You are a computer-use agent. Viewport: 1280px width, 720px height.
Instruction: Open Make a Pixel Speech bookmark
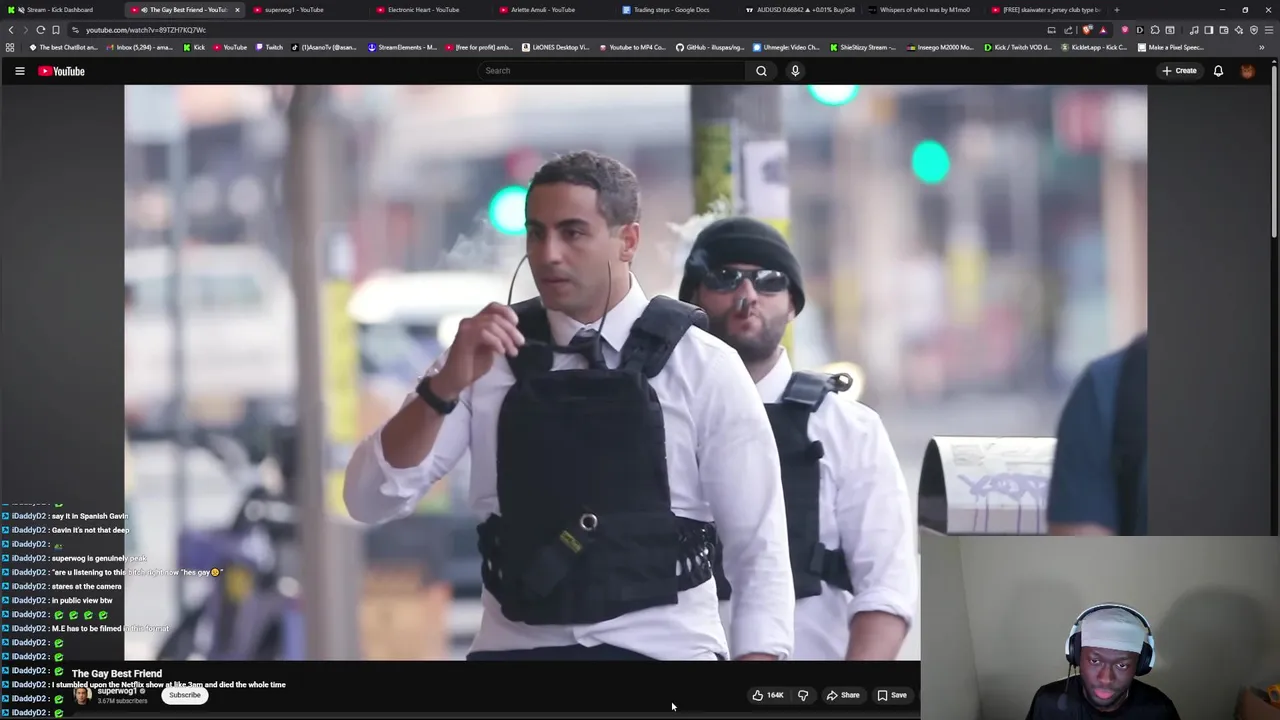[1171, 47]
